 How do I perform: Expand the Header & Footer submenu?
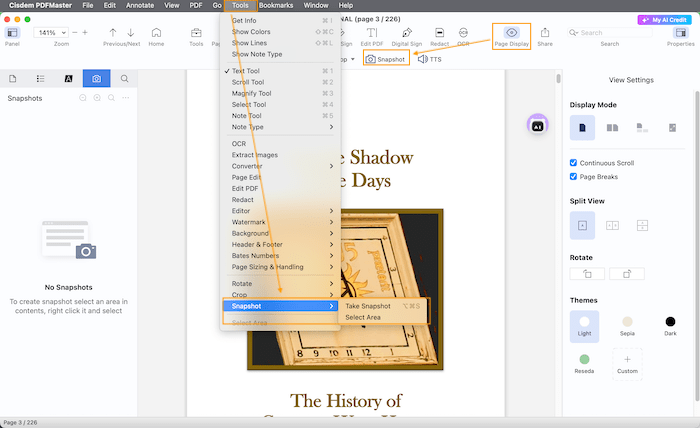[x=279, y=244]
